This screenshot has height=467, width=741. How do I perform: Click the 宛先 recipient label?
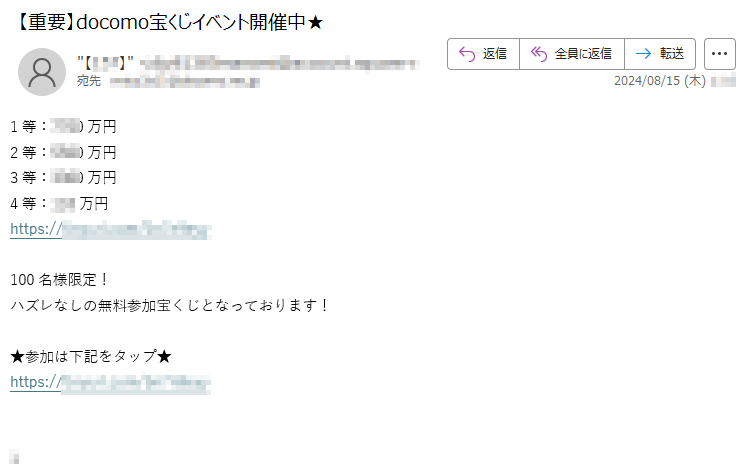click(89, 81)
